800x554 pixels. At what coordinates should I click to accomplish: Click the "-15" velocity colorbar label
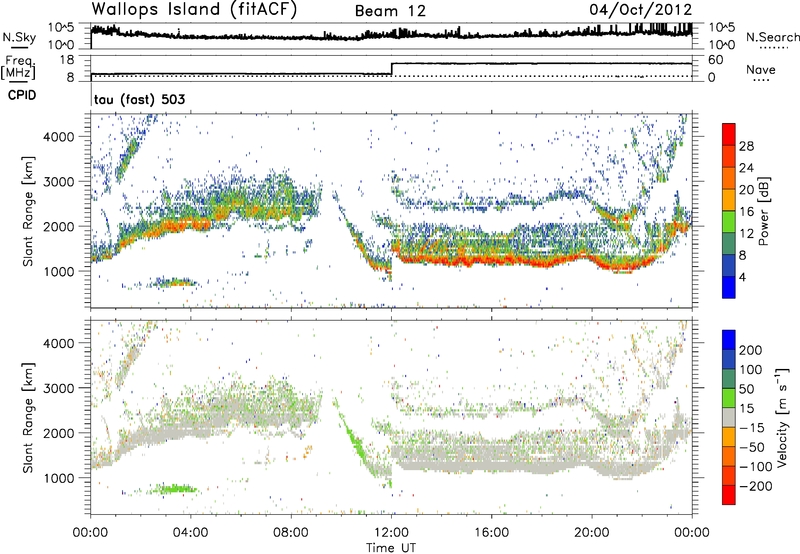click(752, 428)
